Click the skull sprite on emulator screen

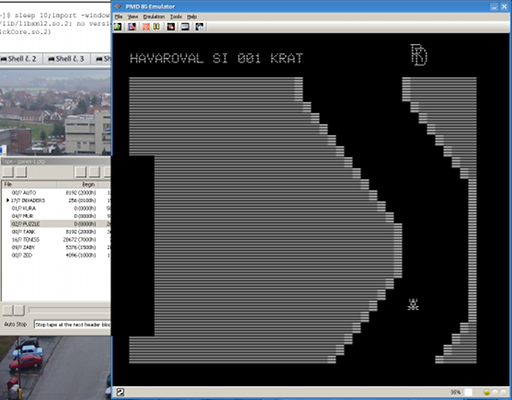[x=413, y=304]
